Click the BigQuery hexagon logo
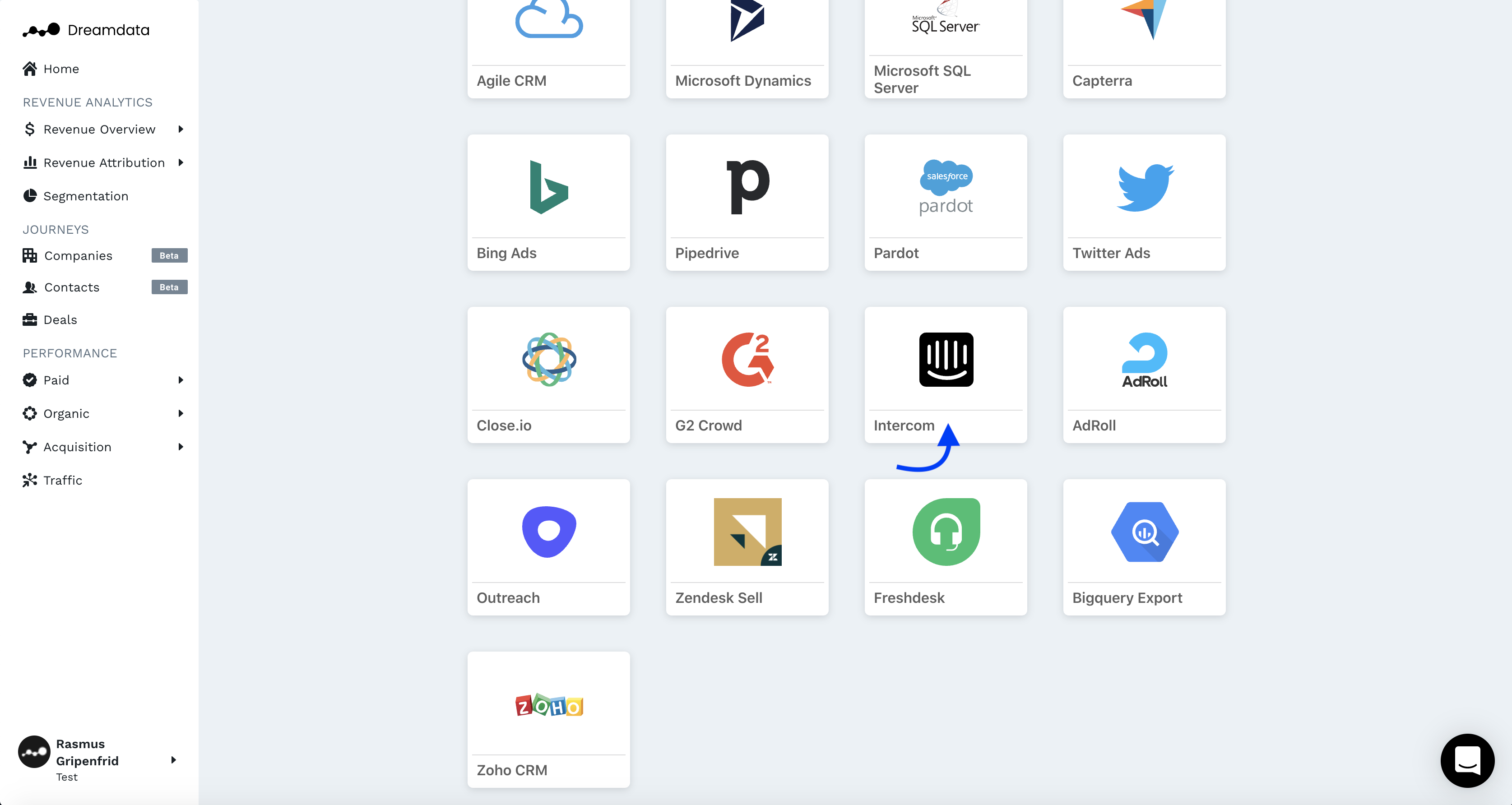The width and height of the screenshot is (1512, 805). pos(1145,532)
